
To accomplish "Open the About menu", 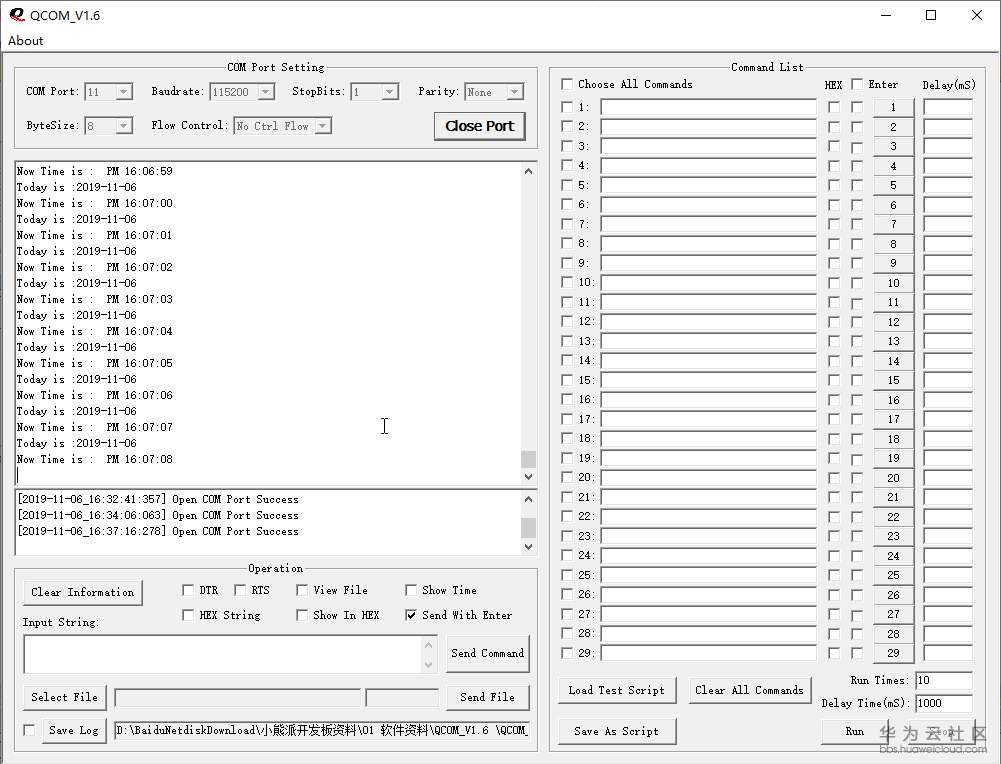I will click(x=26, y=41).
